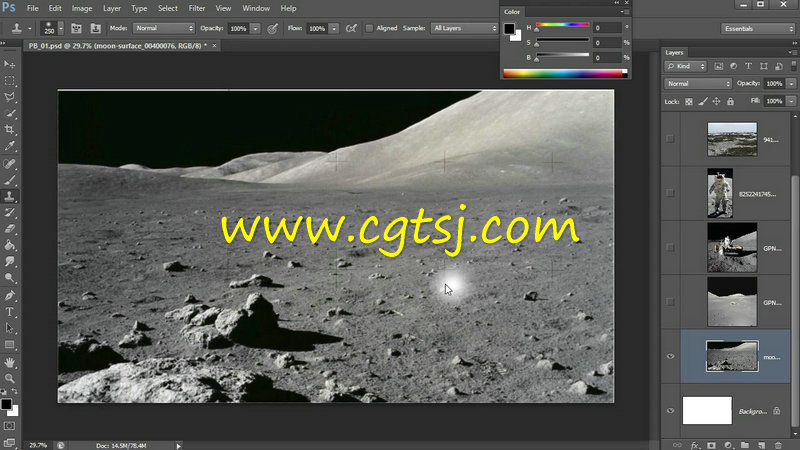This screenshot has height=450, width=800.
Task: Select the Rectangular Marquee tool
Action: coord(9,81)
